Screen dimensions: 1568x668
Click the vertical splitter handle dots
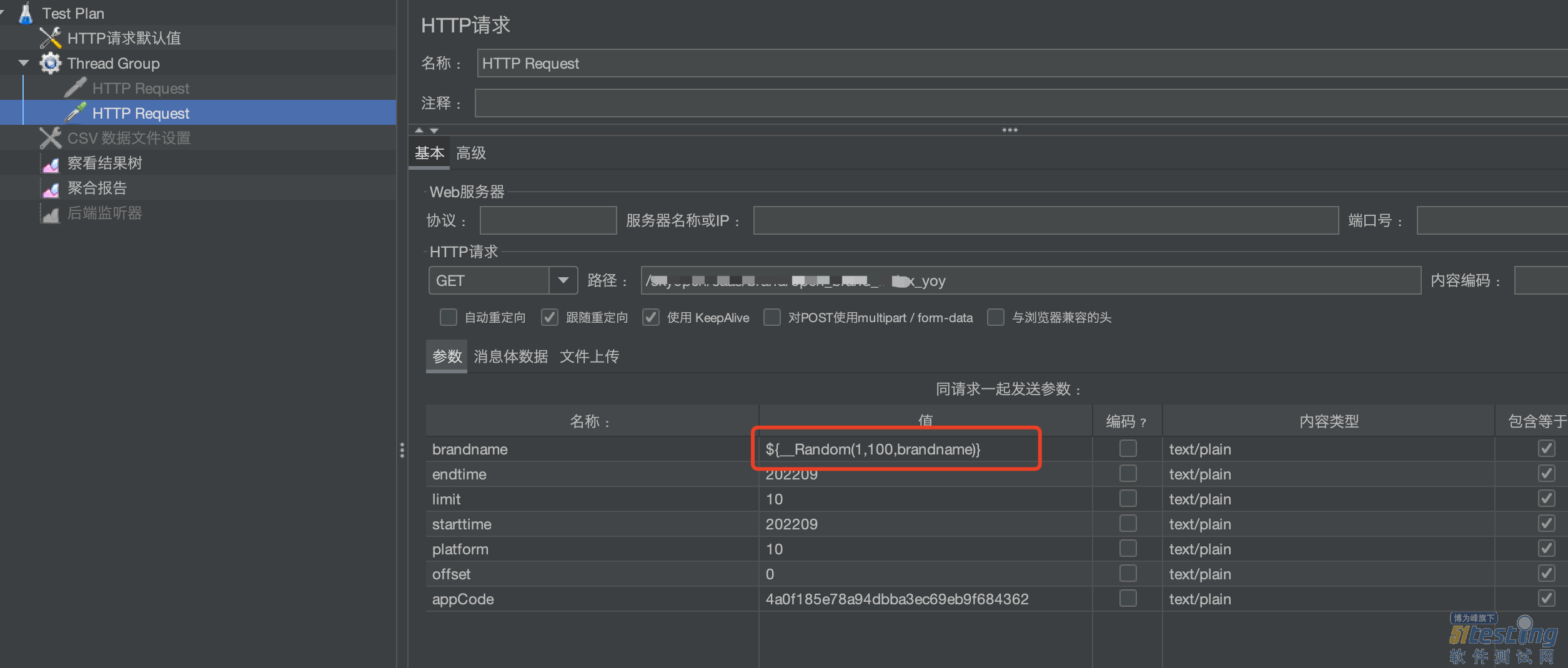[x=402, y=449]
